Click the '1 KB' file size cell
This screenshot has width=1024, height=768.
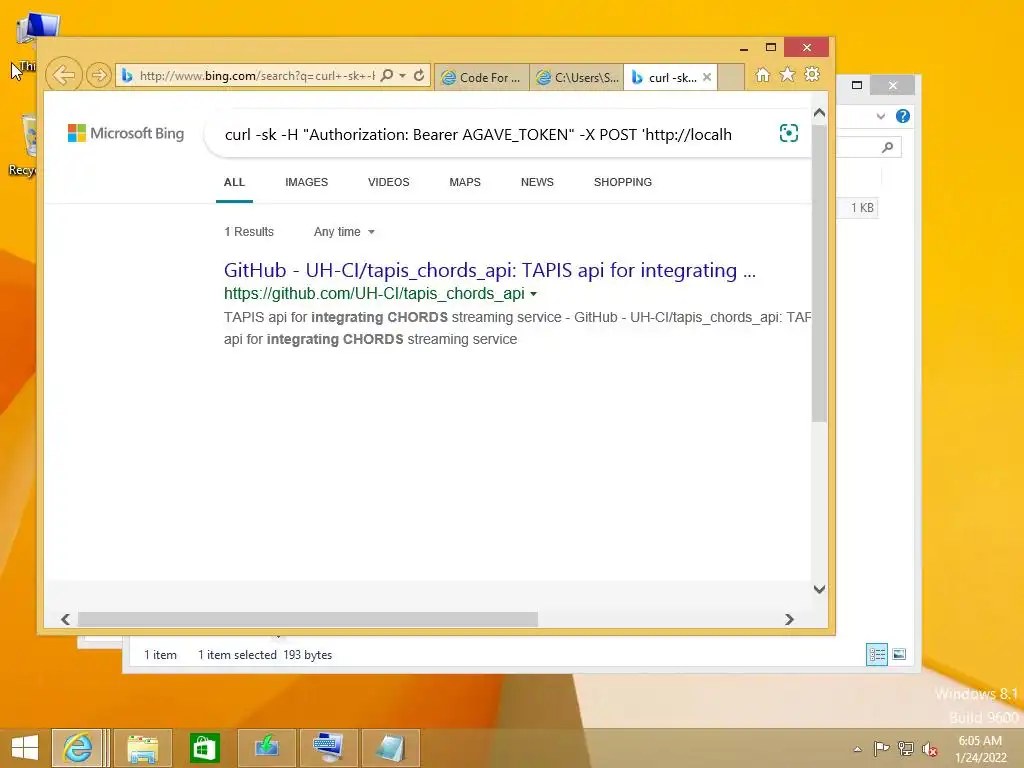coord(861,208)
